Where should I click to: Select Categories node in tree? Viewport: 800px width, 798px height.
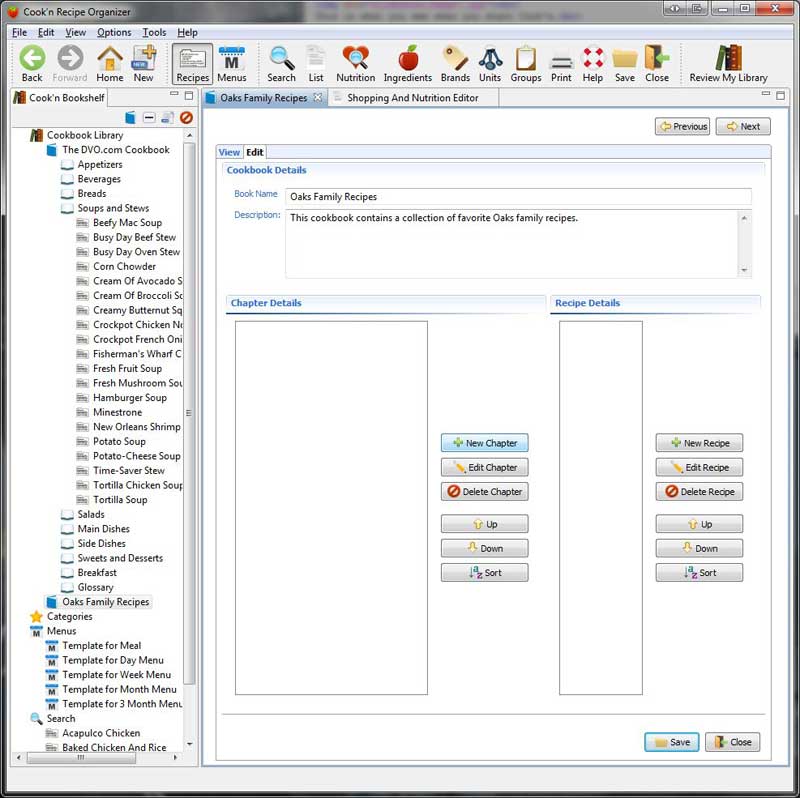pos(69,616)
